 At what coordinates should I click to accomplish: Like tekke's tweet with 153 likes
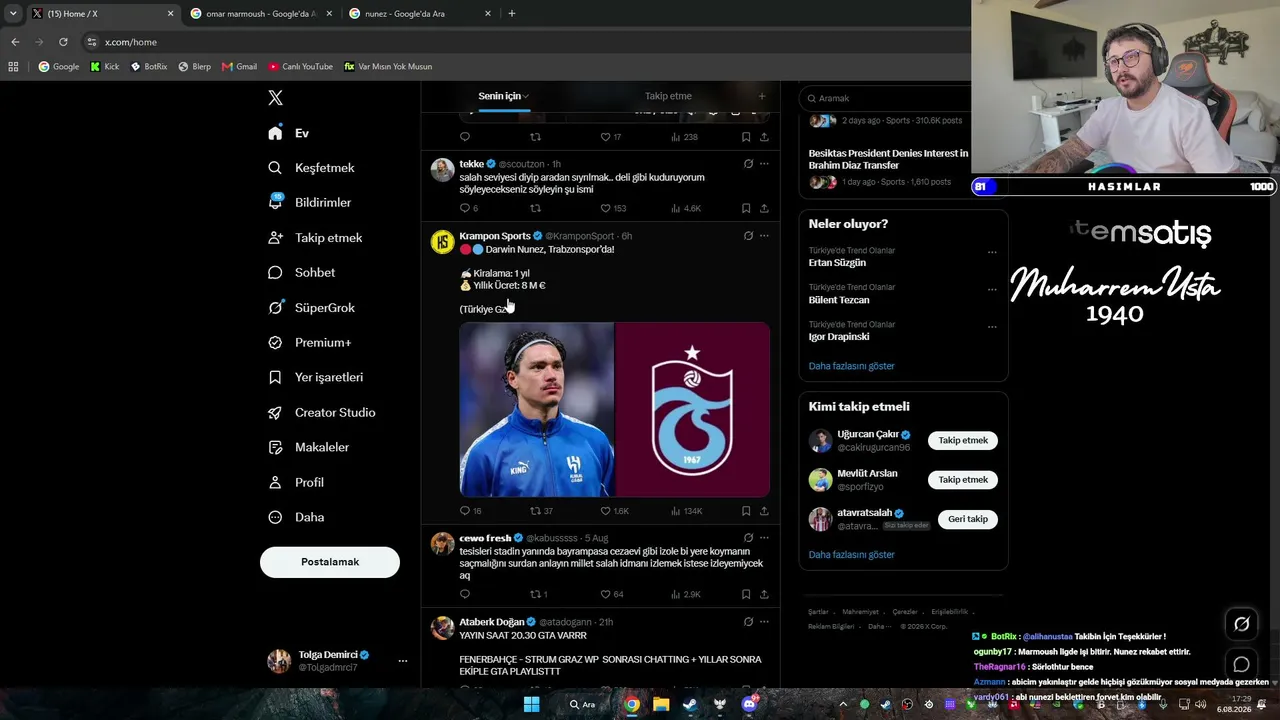click(x=613, y=208)
